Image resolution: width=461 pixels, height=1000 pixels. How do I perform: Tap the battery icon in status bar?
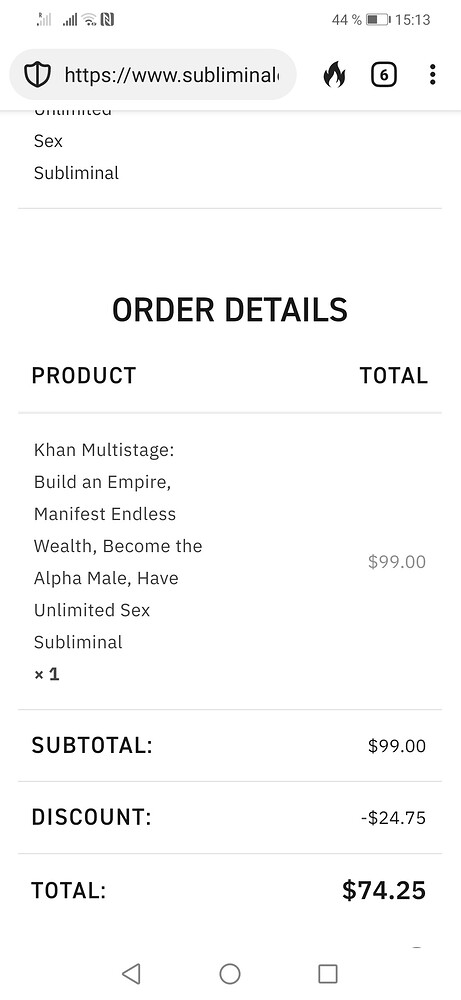pos(378,20)
